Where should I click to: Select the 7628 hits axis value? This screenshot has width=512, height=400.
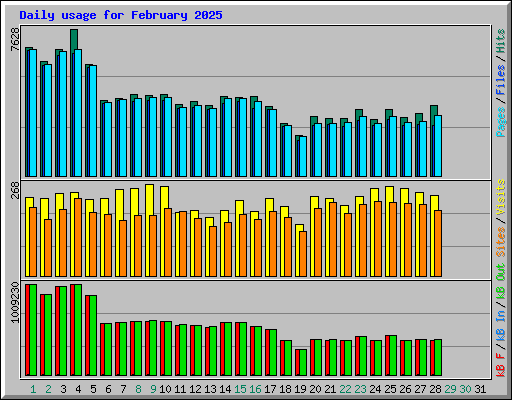click(15, 40)
